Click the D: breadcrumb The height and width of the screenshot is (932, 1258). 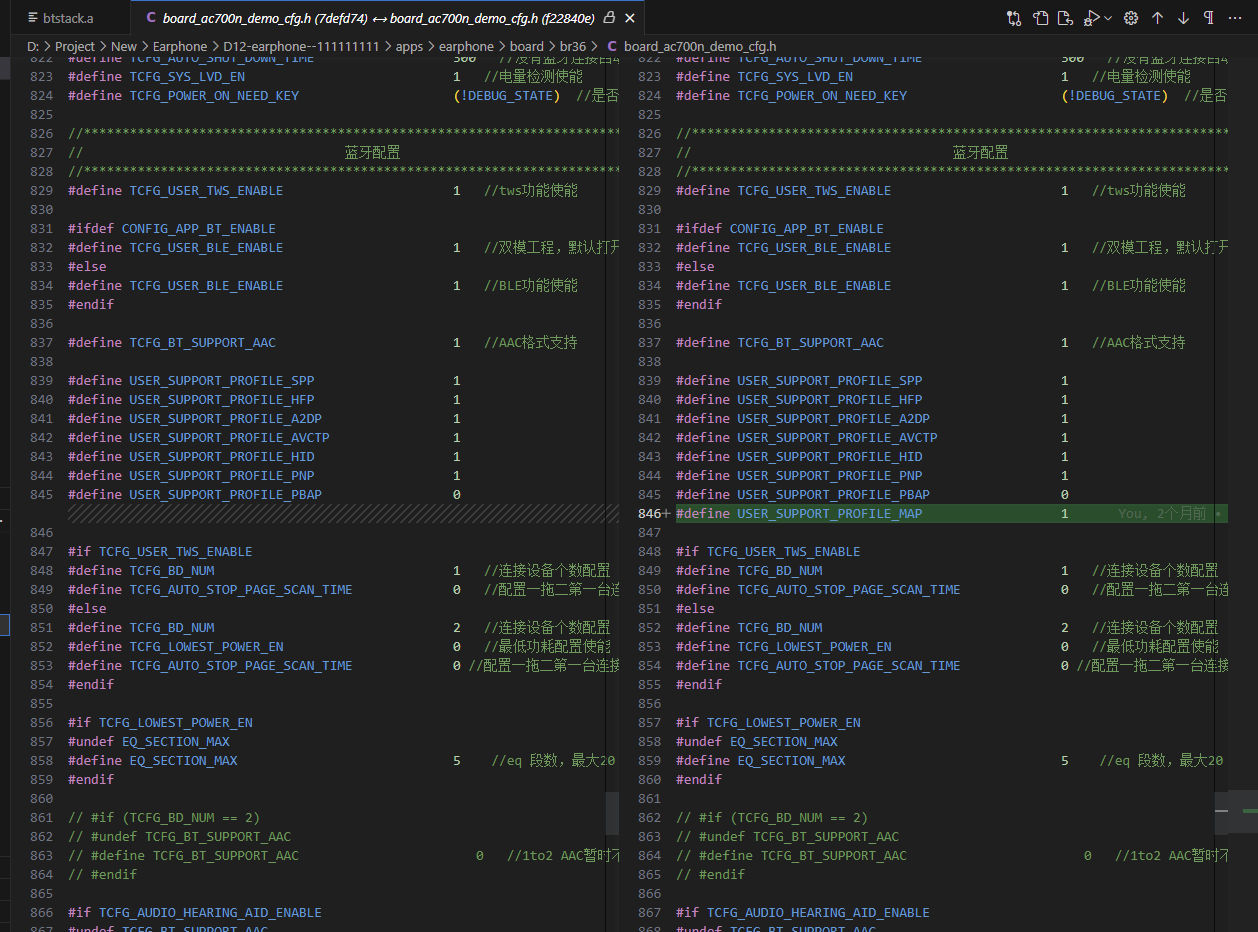click(x=33, y=46)
